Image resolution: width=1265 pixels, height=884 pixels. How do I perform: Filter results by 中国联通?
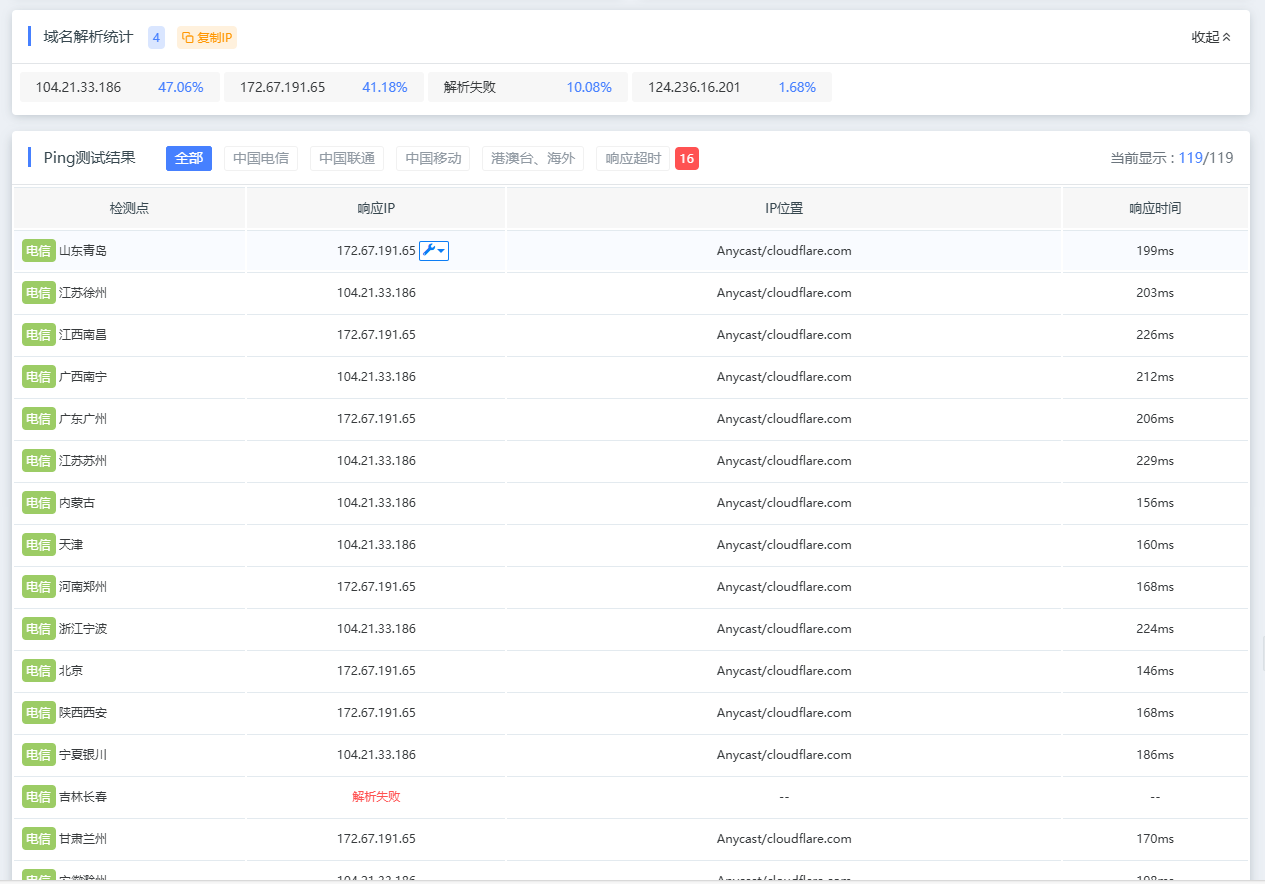coord(347,158)
